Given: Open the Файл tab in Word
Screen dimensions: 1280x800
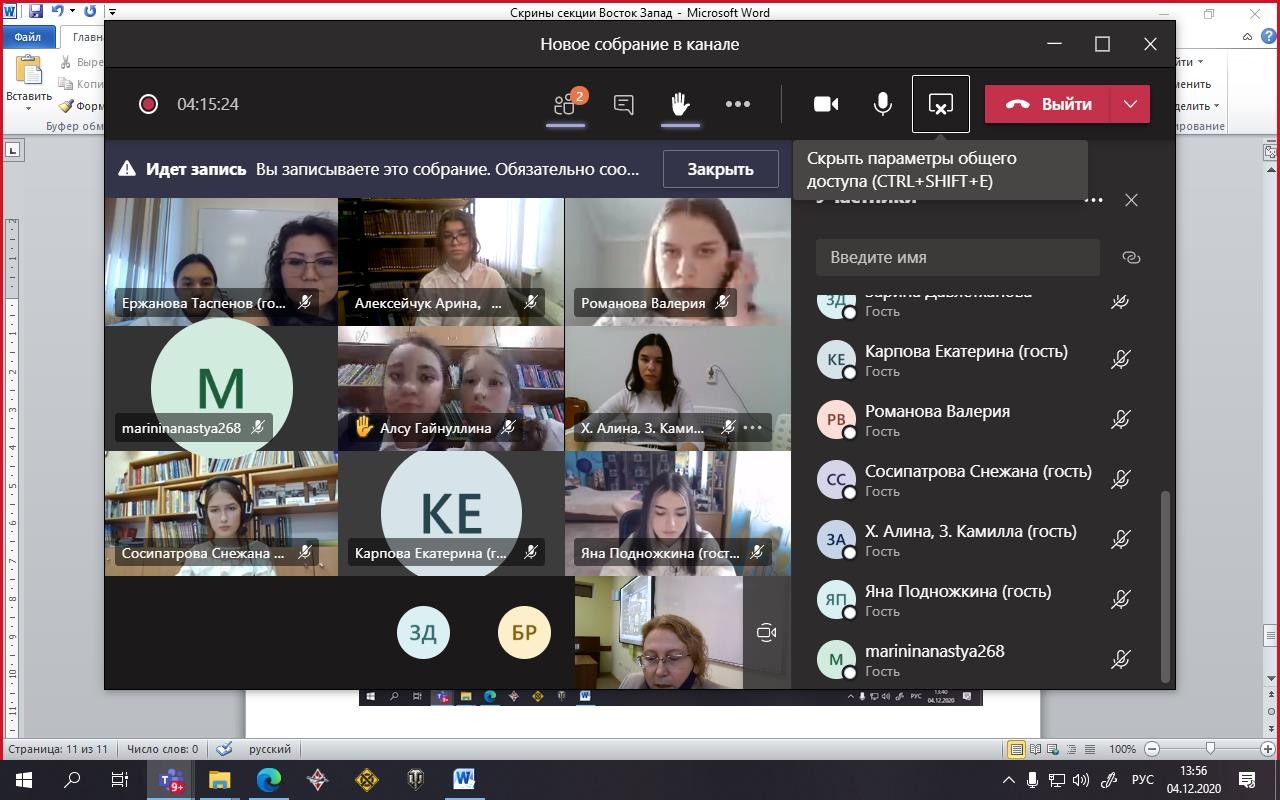Looking at the screenshot, I should click(x=28, y=37).
